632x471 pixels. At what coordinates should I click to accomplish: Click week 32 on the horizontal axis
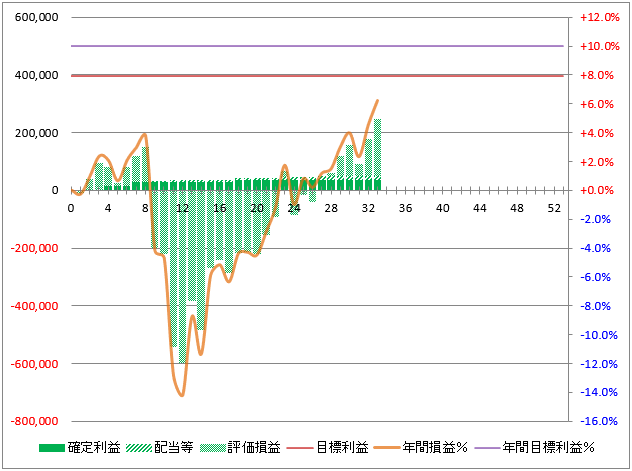click(368, 208)
